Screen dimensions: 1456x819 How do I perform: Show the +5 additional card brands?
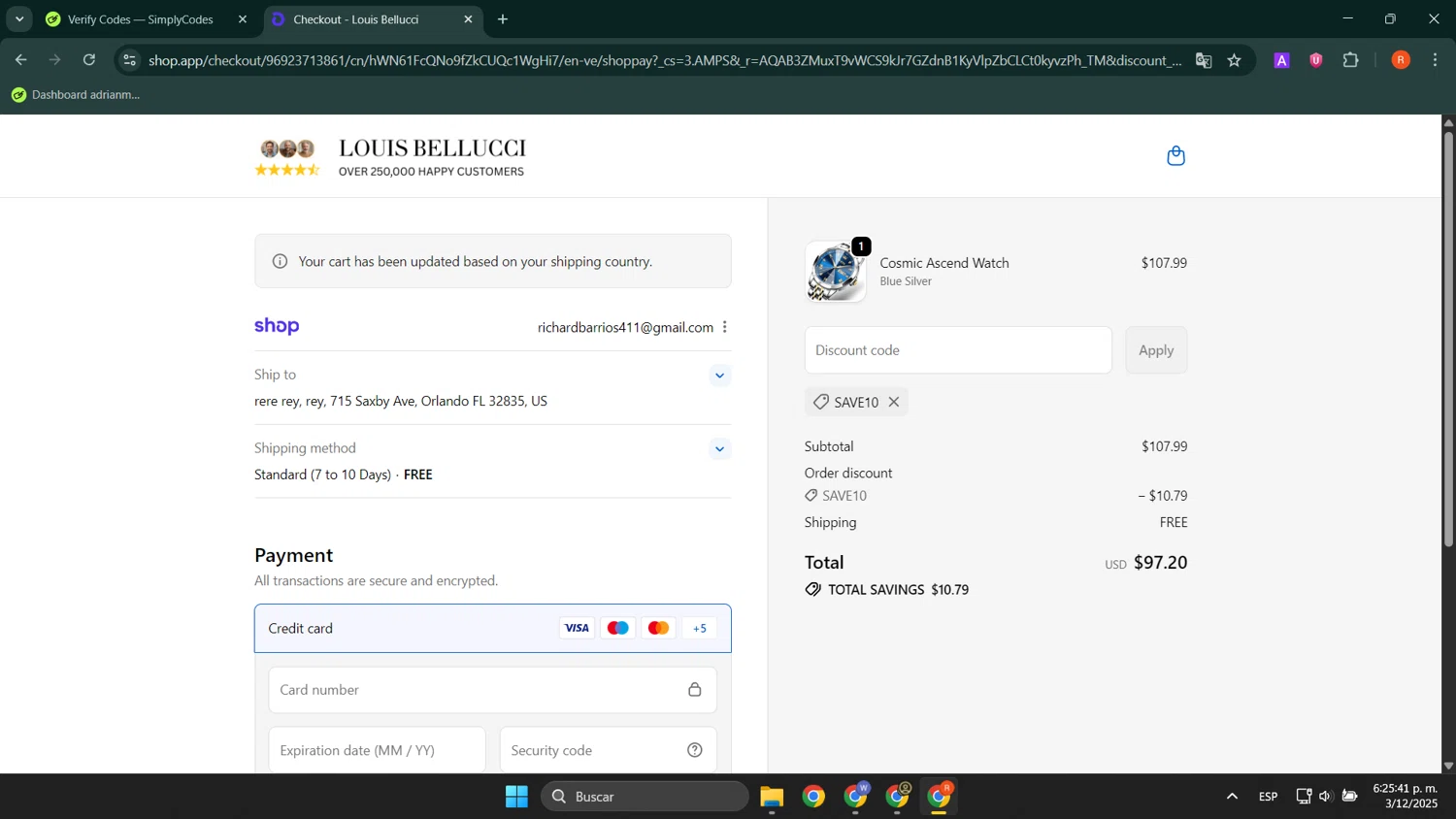tap(700, 628)
